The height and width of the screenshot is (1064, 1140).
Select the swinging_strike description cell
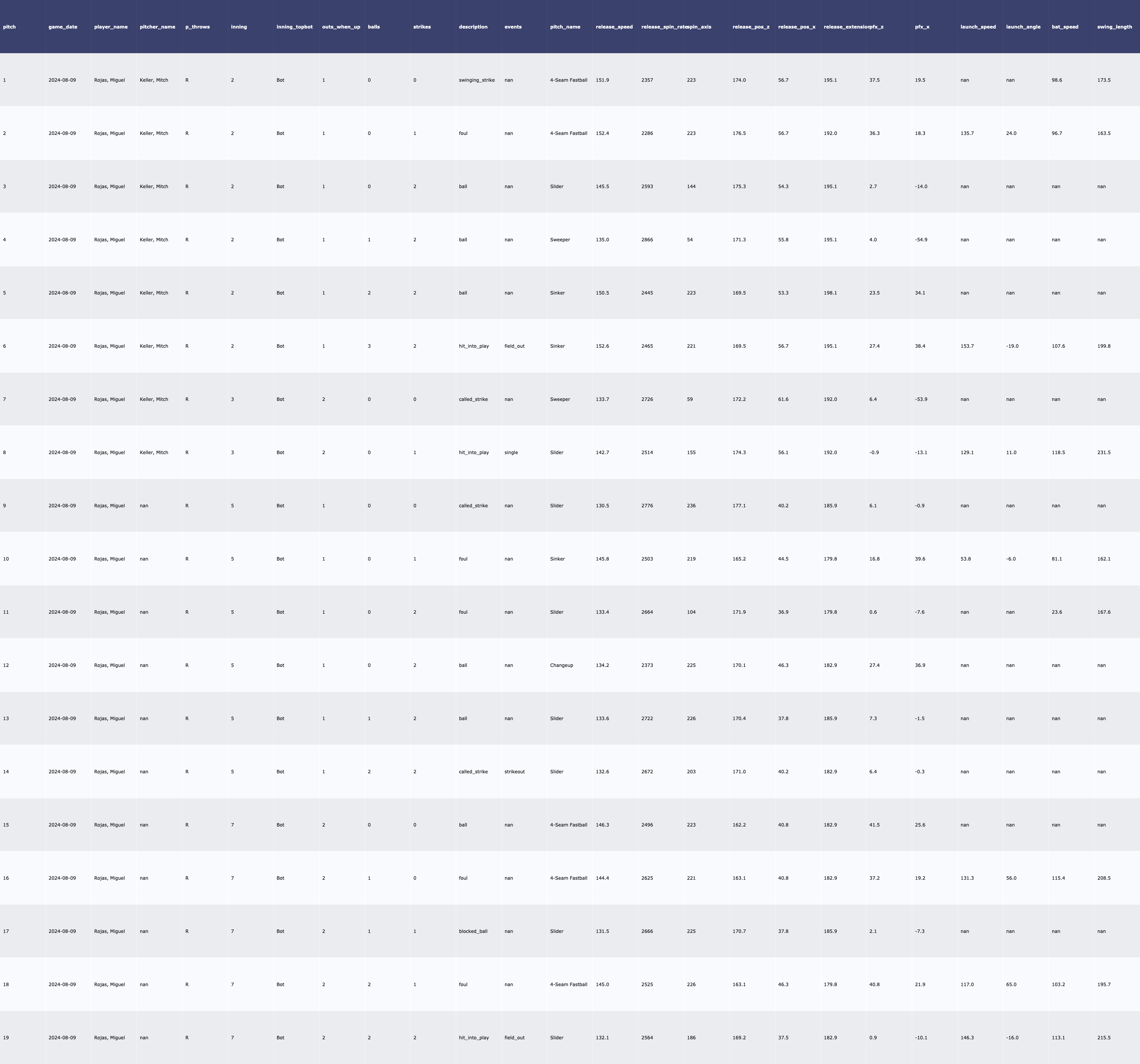[477, 80]
